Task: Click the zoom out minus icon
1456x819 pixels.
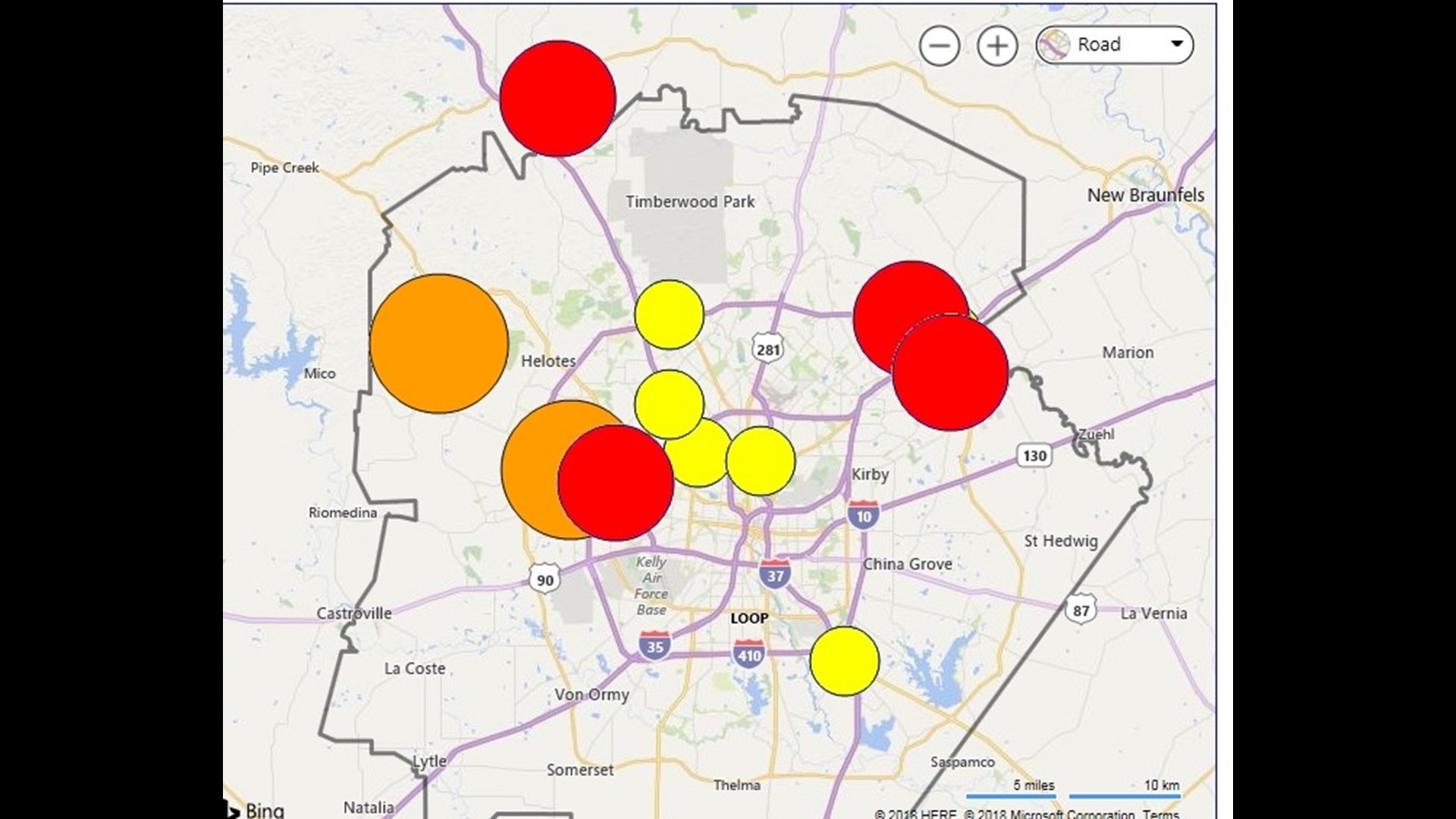Action: point(940,45)
